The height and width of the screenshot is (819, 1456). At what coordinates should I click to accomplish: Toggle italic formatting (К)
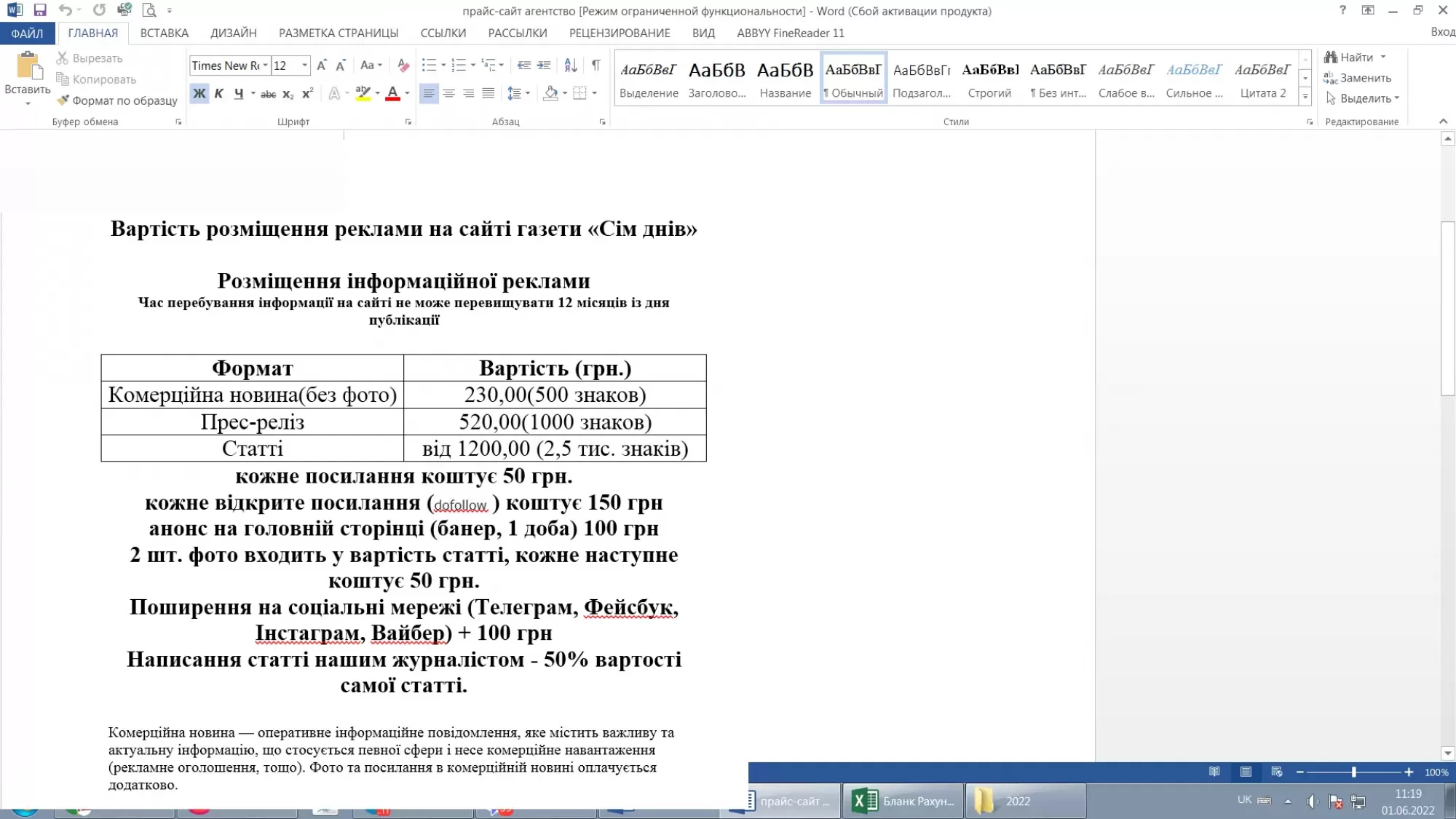[x=218, y=93]
